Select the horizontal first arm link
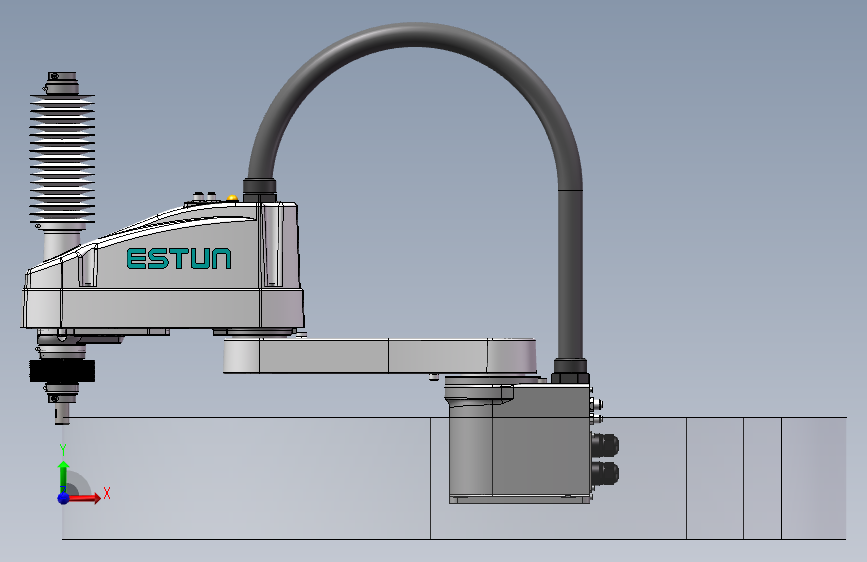The image size is (867, 562). tap(380, 356)
